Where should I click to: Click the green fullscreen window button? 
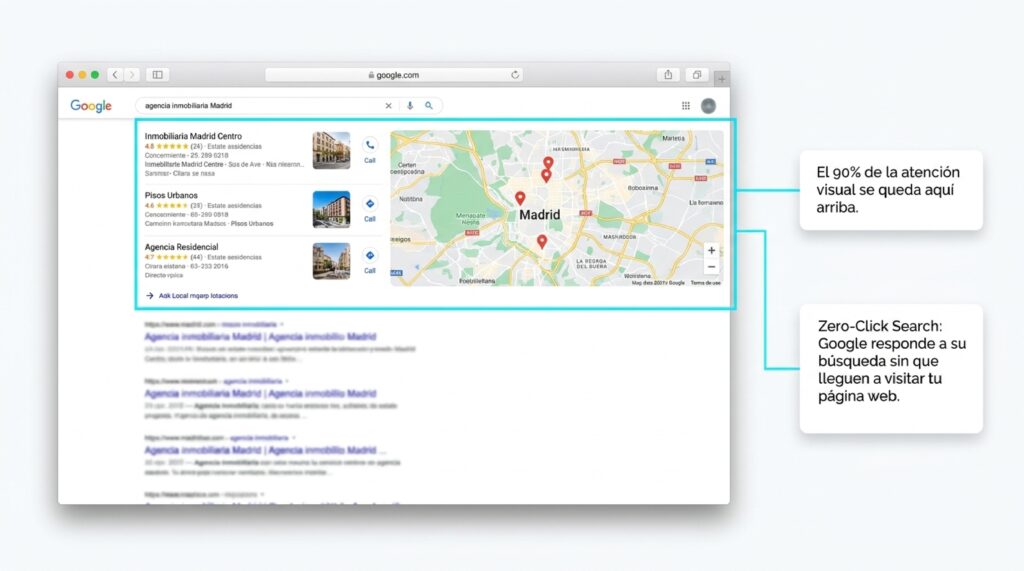(x=95, y=74)
